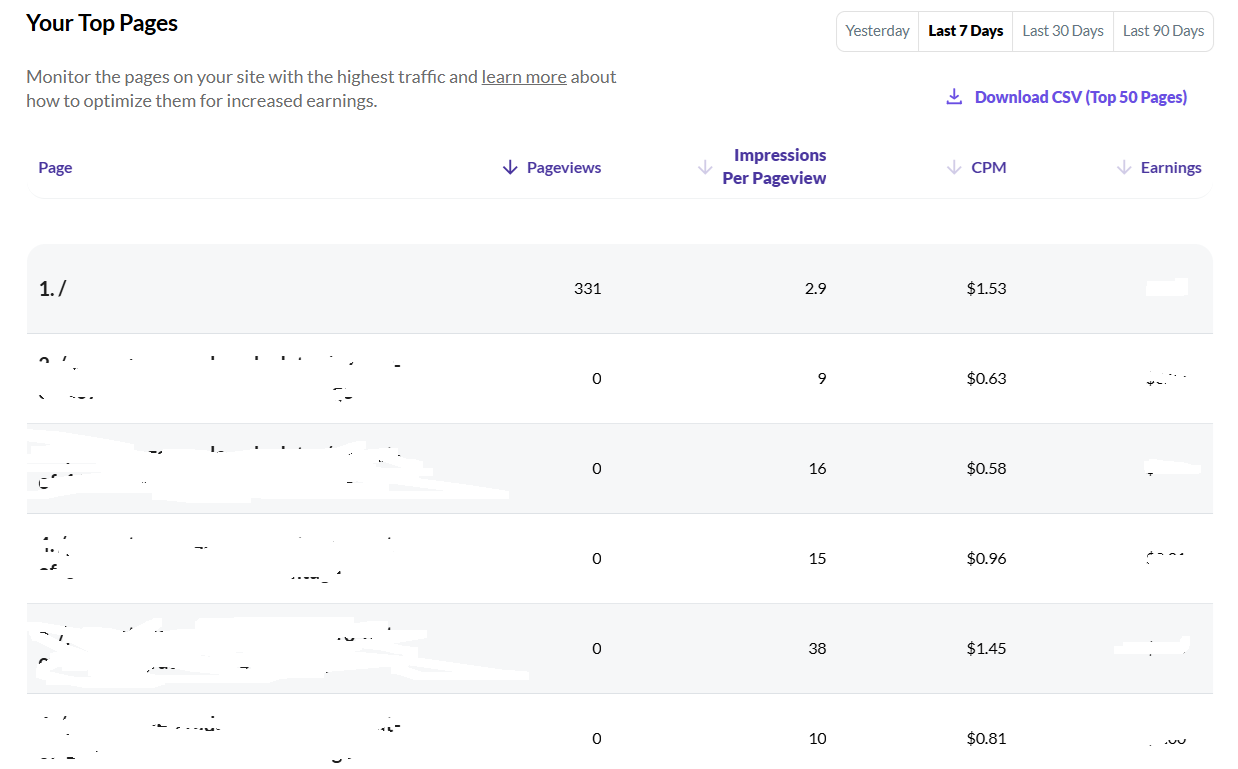Select the Last 7 Days tab
Viewport: 1238px width, 769px height.
(x=965, y=31)
